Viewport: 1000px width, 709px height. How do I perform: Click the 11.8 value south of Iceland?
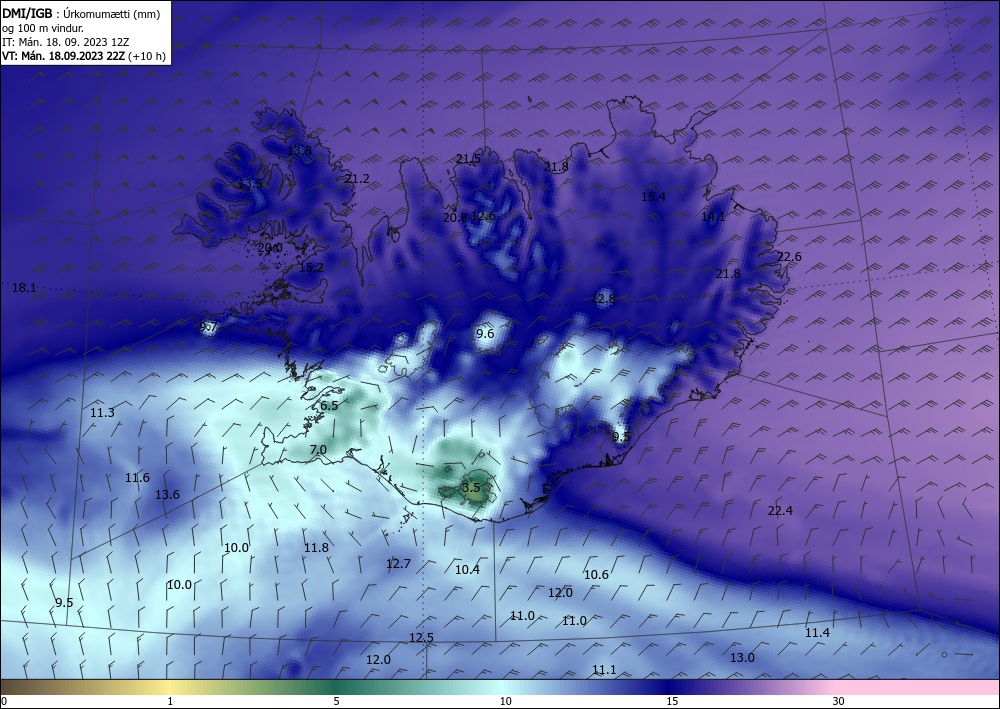tap(316, 548)
